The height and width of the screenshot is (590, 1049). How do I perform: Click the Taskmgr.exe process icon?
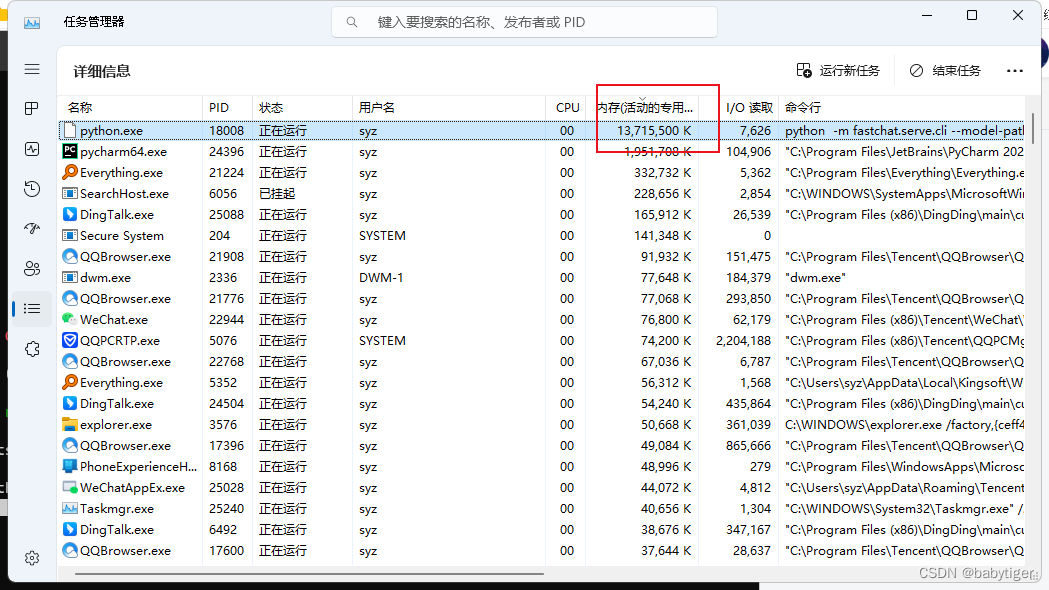point(70,508)
